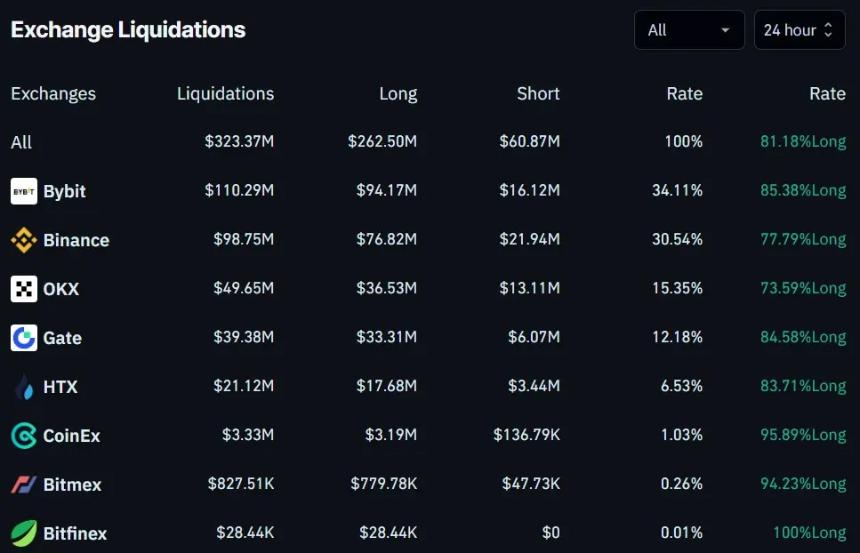
Task: Click the Bitfinex leaf logo icon
Action: (x=24, y=533)
